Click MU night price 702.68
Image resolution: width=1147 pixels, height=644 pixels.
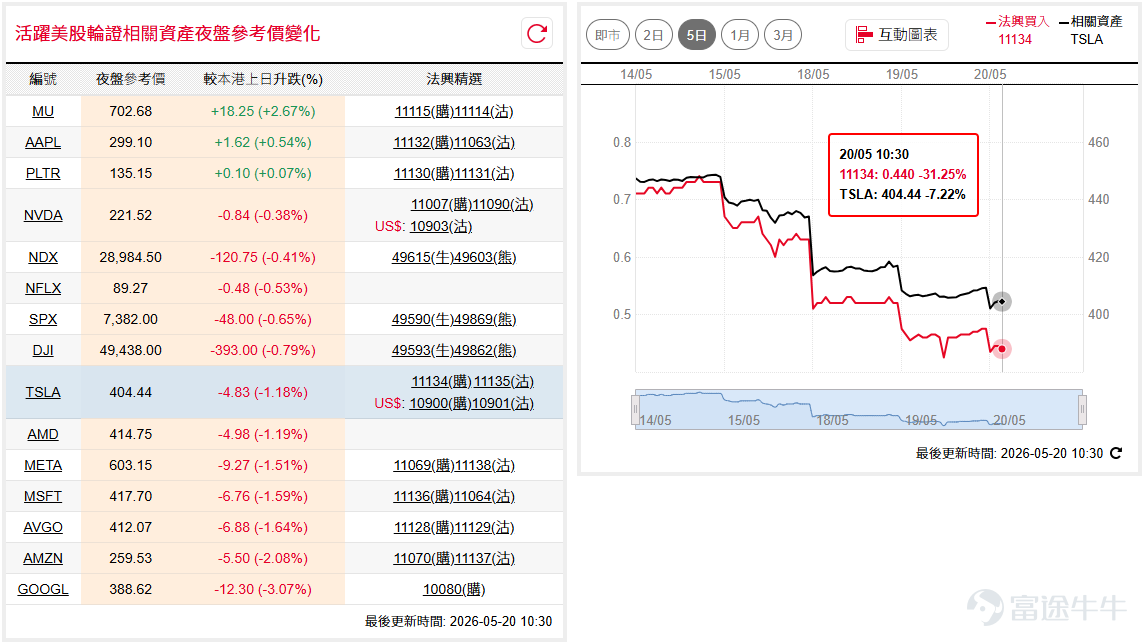[x=131, y=111]
